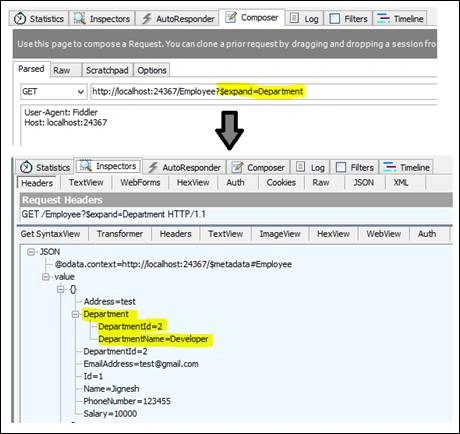Select the highlighted Department tree node
Viewport: 460px width, 434px height.
(106, 314)
